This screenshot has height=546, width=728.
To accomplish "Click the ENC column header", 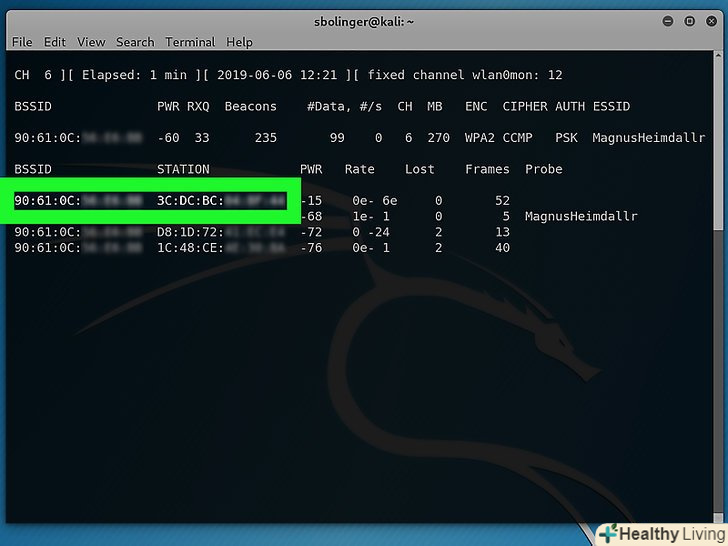I will pos(476,107).
